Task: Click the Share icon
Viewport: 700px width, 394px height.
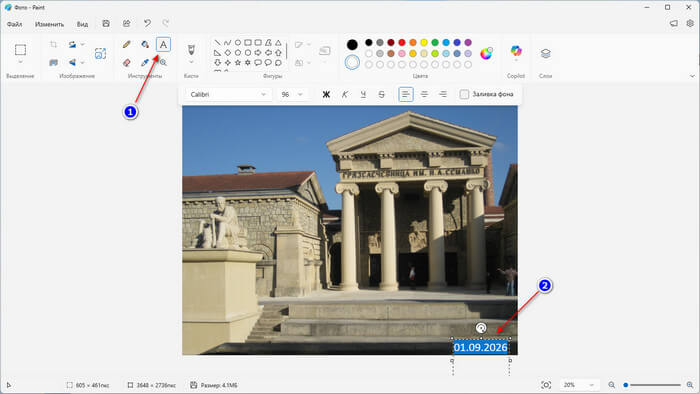Action: click(127, 24)
